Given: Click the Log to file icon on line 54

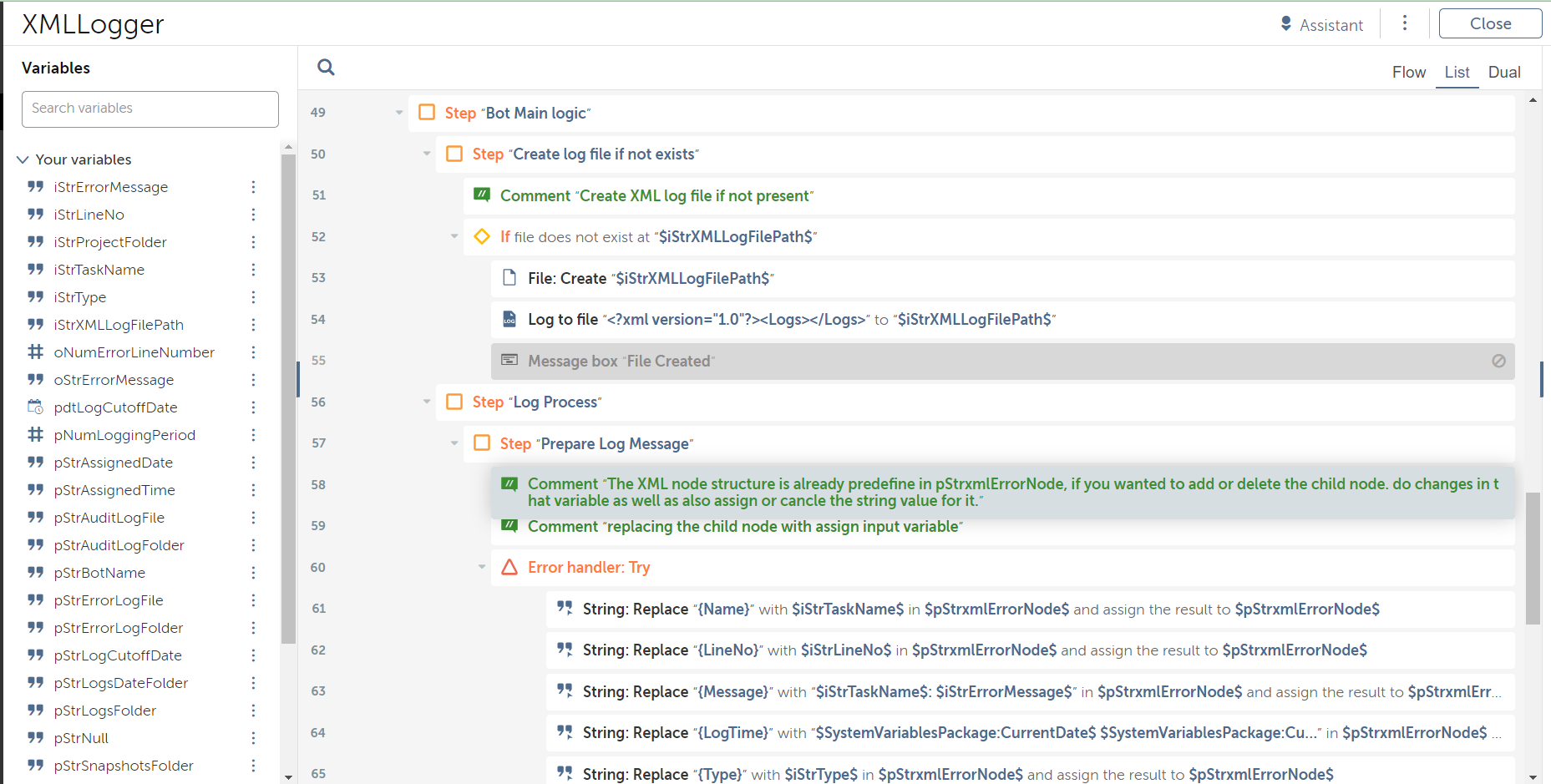Looking at the screenshot, I should (x=509, y=320).
